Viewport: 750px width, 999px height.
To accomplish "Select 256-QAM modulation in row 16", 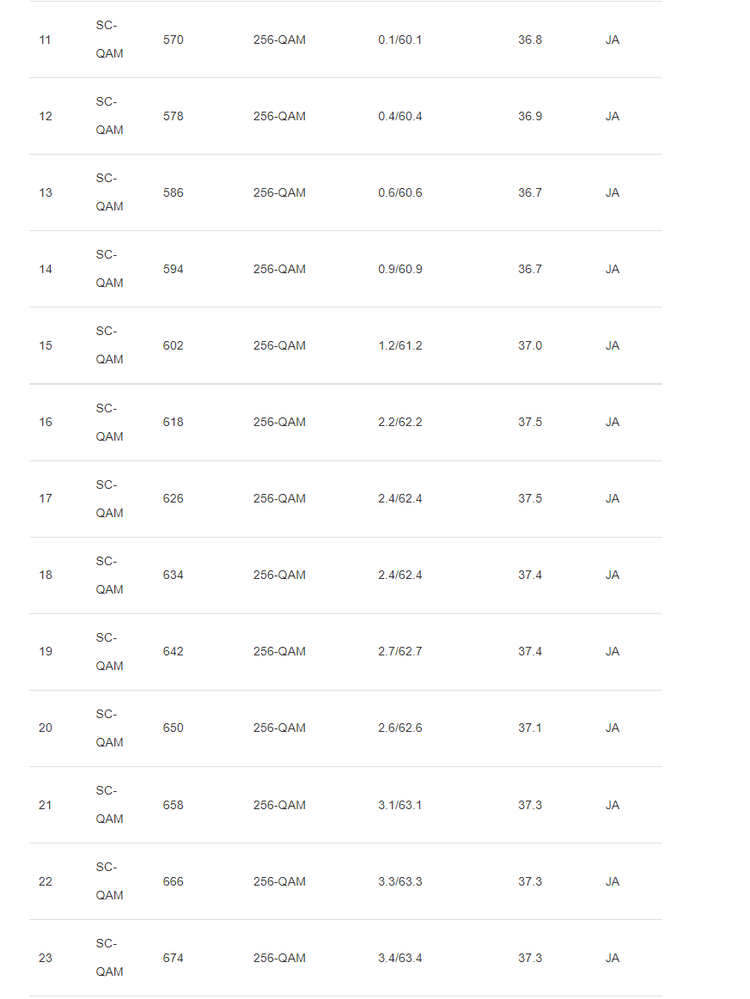I will click(x=279, y=422).
